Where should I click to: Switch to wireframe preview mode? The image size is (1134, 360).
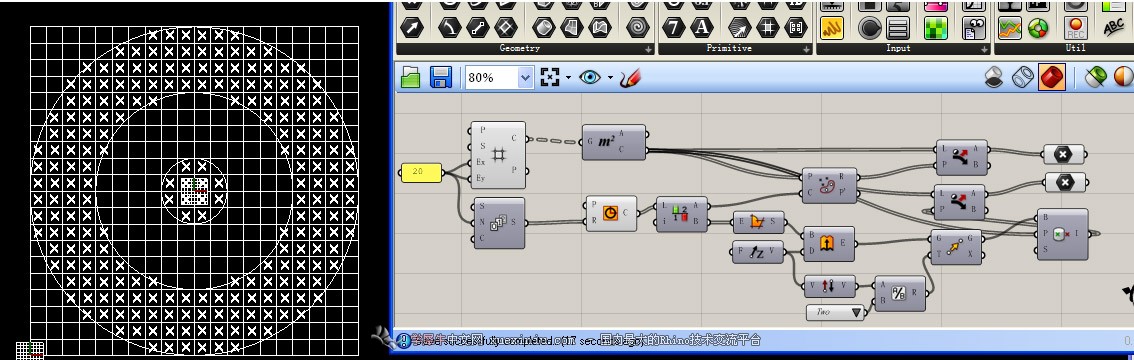(x=1023, y=77)
